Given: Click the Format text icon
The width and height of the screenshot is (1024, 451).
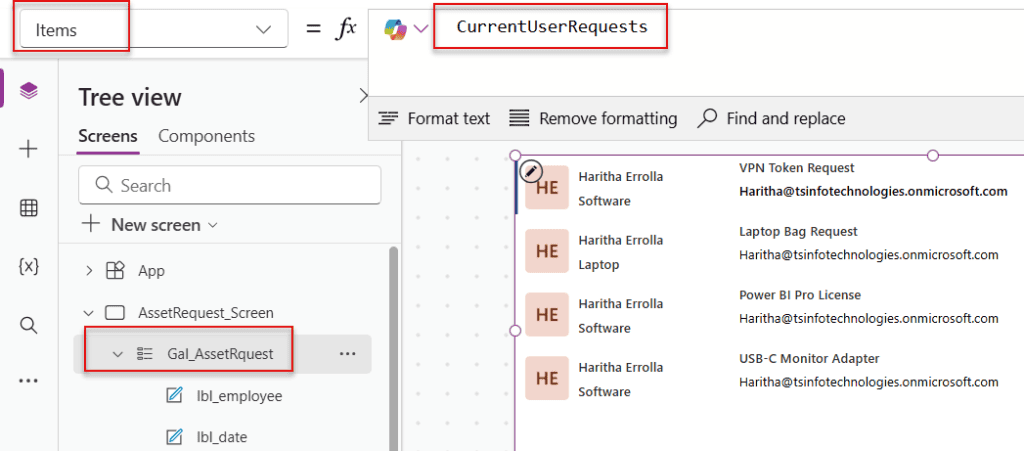Looking at the screenshot, I should point(389,118).
